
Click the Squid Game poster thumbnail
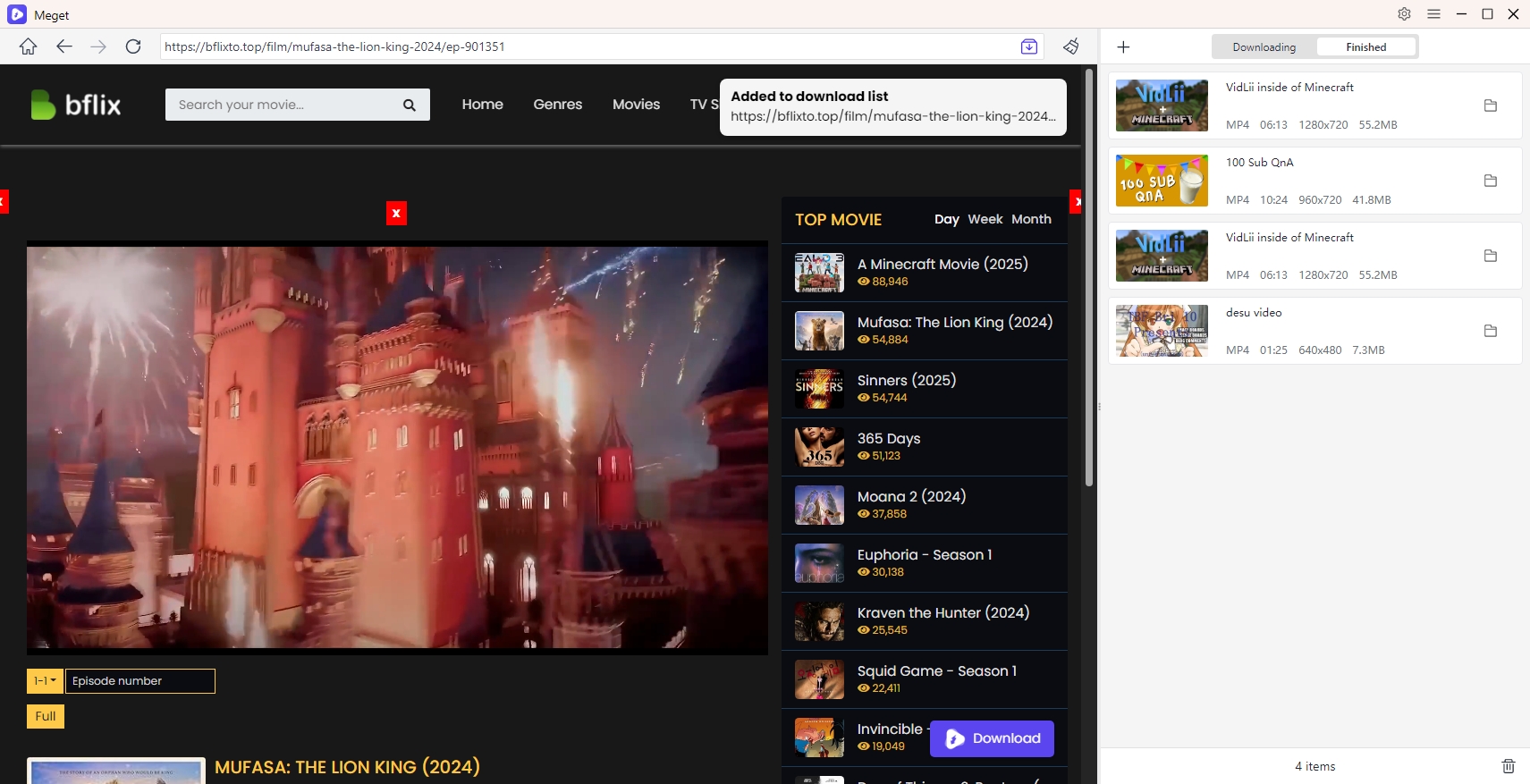(x=819, y=679)
